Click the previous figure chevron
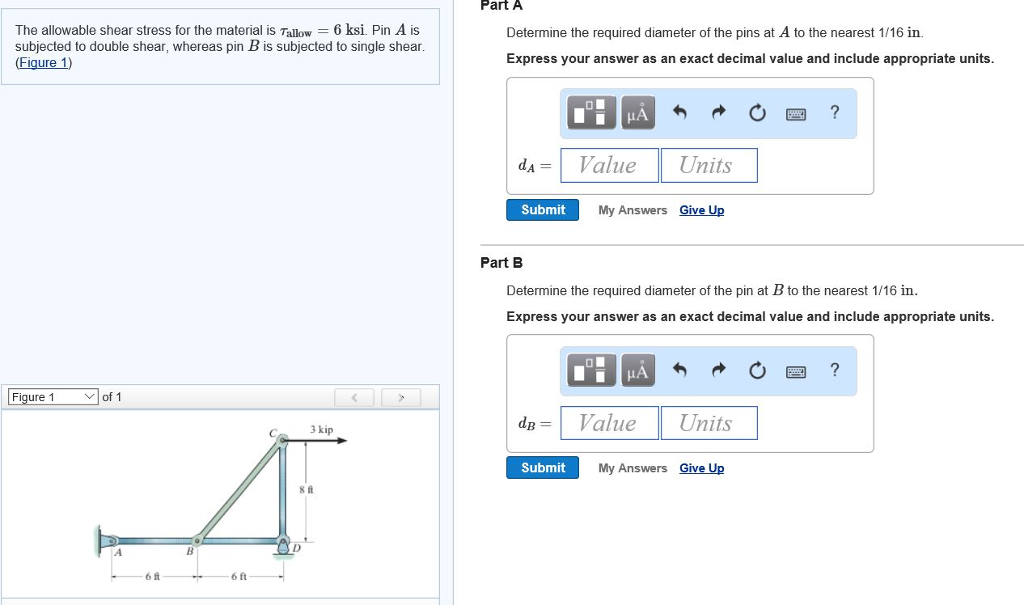 tap(355, 397)
